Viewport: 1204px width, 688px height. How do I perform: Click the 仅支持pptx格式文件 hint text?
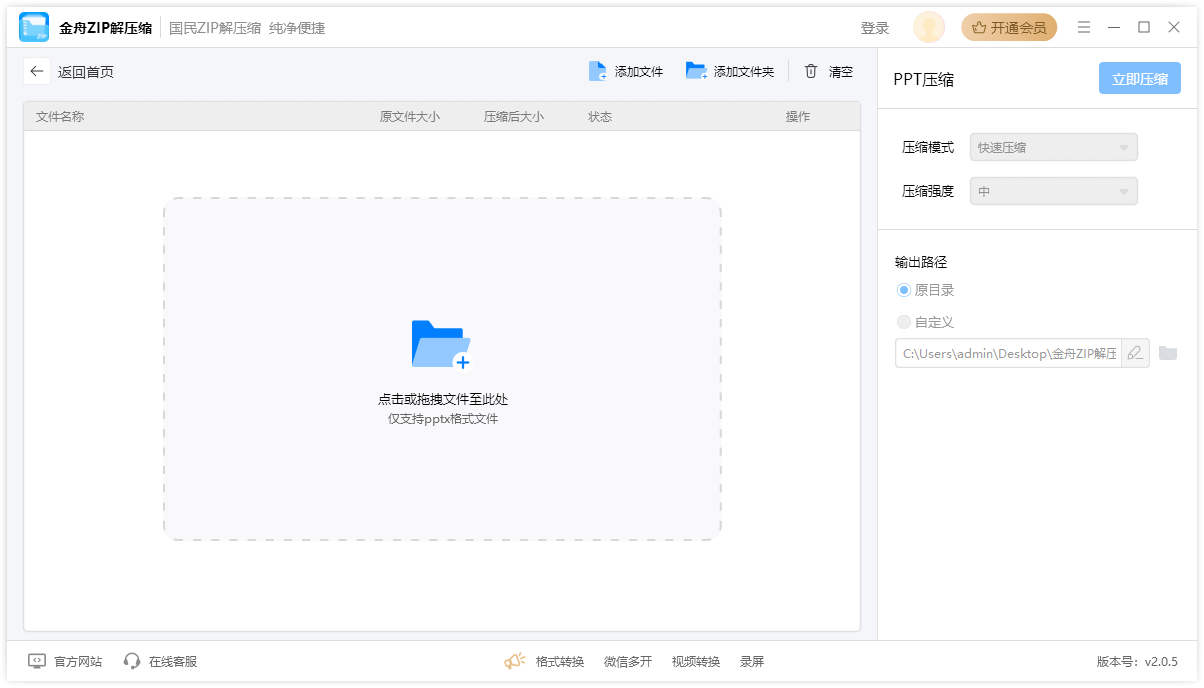(x=443, y=419)
